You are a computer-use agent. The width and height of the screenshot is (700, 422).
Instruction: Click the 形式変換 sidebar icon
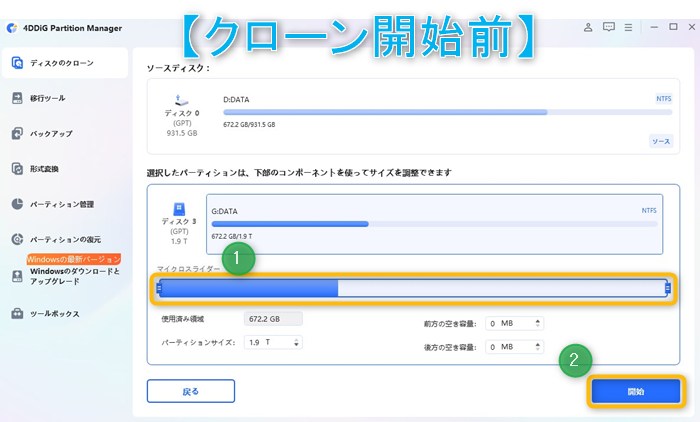pos(18,169)
